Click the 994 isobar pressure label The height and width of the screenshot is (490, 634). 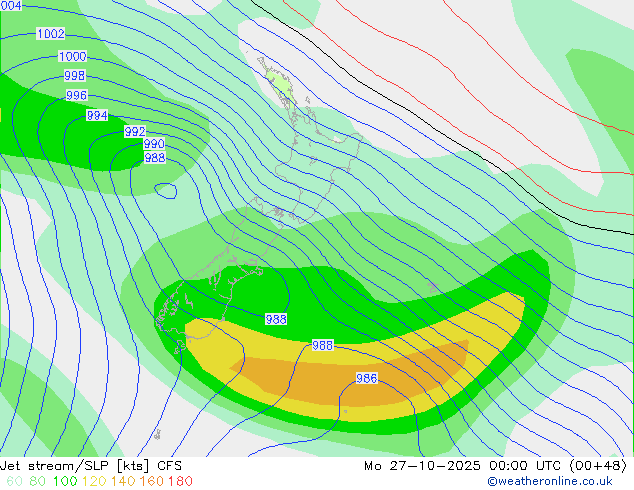pyautogui.click(x=97, y=116)
